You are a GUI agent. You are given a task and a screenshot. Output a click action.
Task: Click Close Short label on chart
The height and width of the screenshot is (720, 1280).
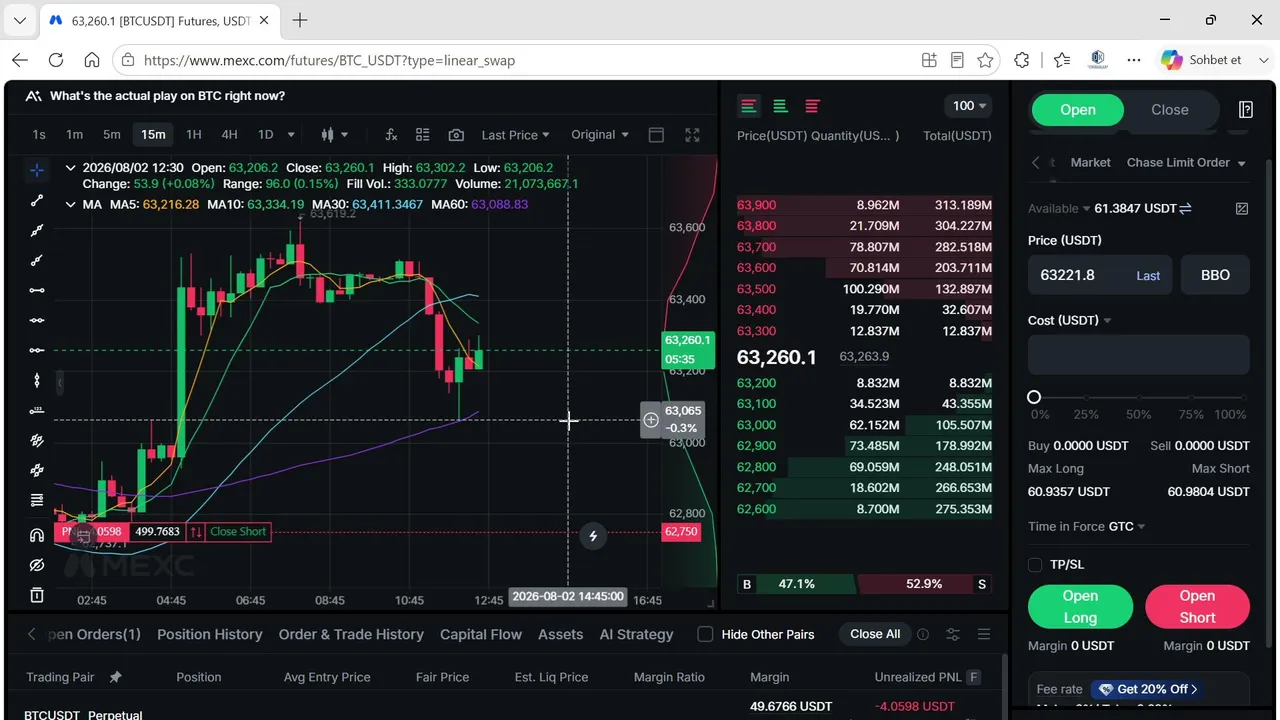tap(238, 532)
